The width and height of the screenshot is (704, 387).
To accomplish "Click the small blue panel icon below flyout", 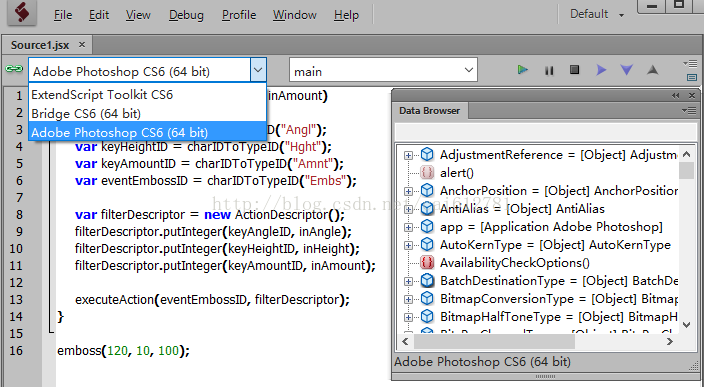I will click(692, 78).
